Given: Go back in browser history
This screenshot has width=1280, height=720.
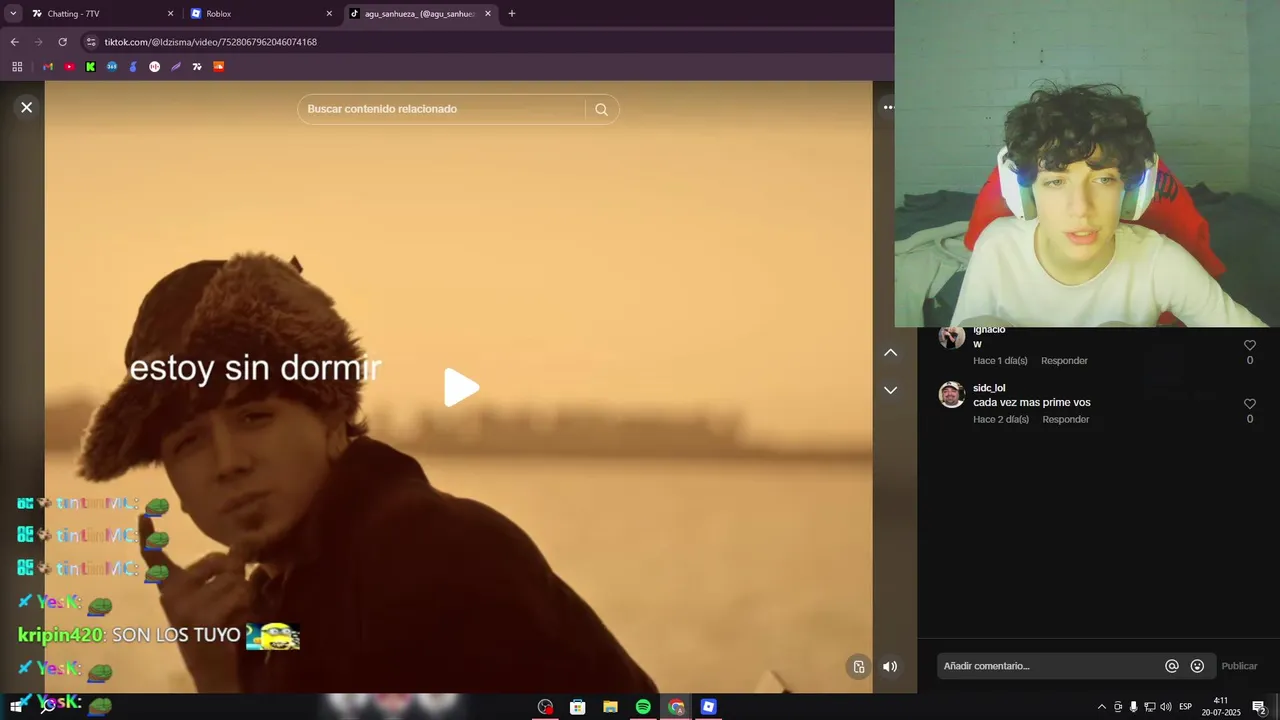Looking at the screenshot, I should pos(14,42).
